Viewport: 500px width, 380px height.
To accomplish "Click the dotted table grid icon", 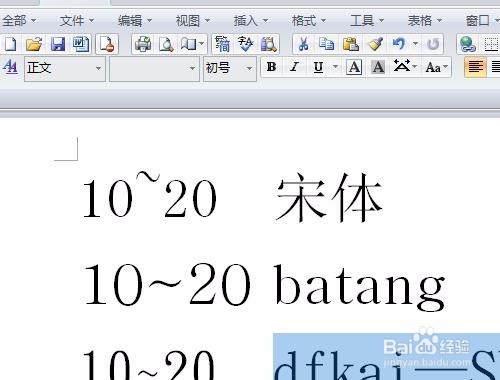I will (x=491, y=44).
